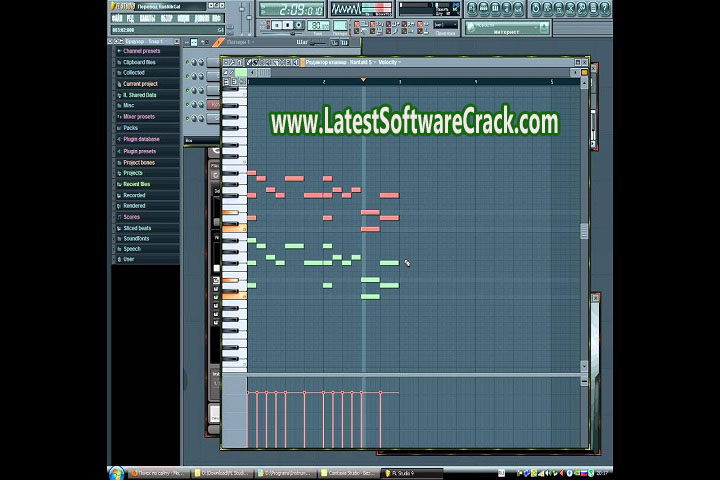Toggle the step edit button beside Шаг slider
Screen dimensions: 720x480
click(x=334, y=42)
